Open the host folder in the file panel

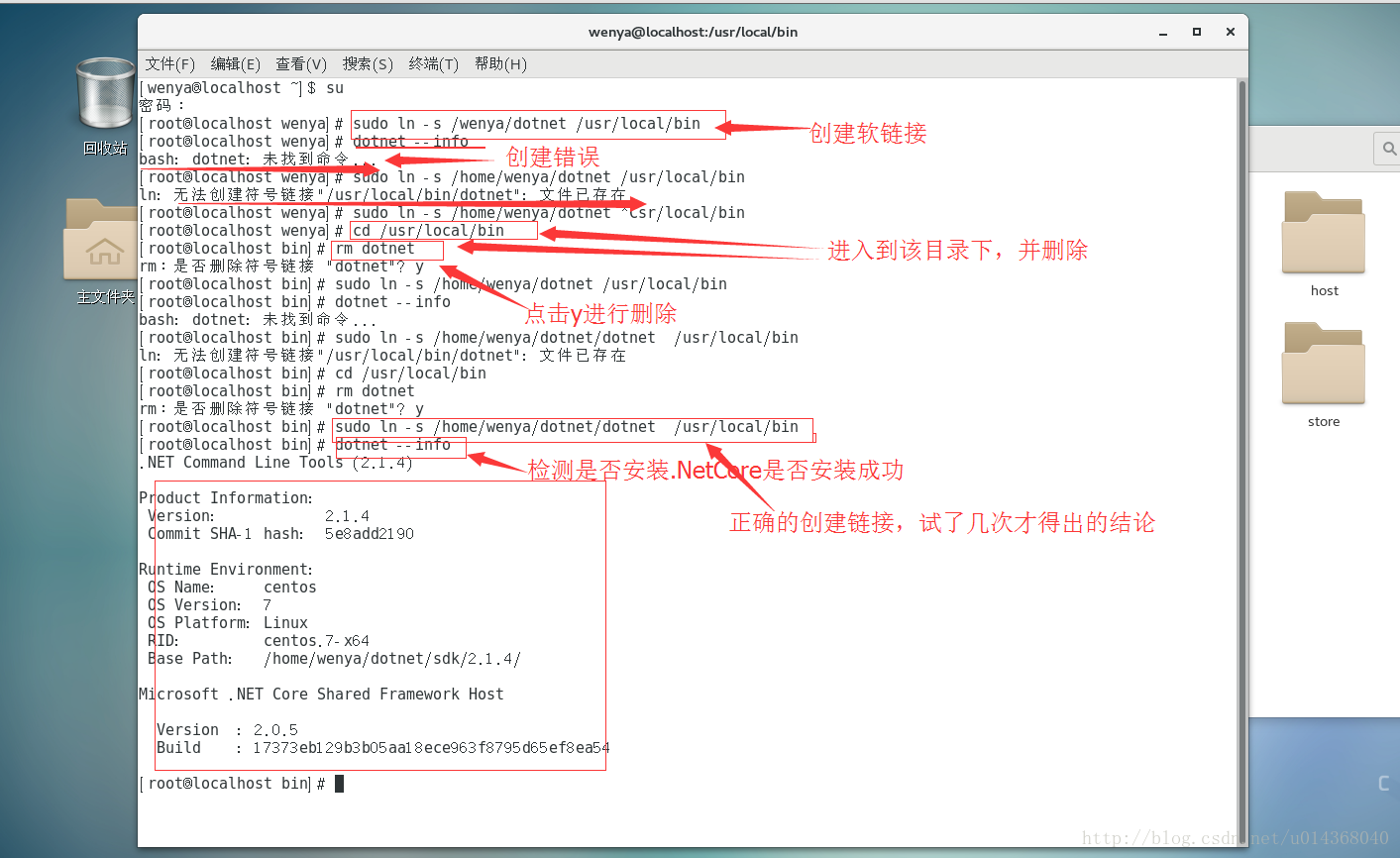click(x=1323, y=232)
